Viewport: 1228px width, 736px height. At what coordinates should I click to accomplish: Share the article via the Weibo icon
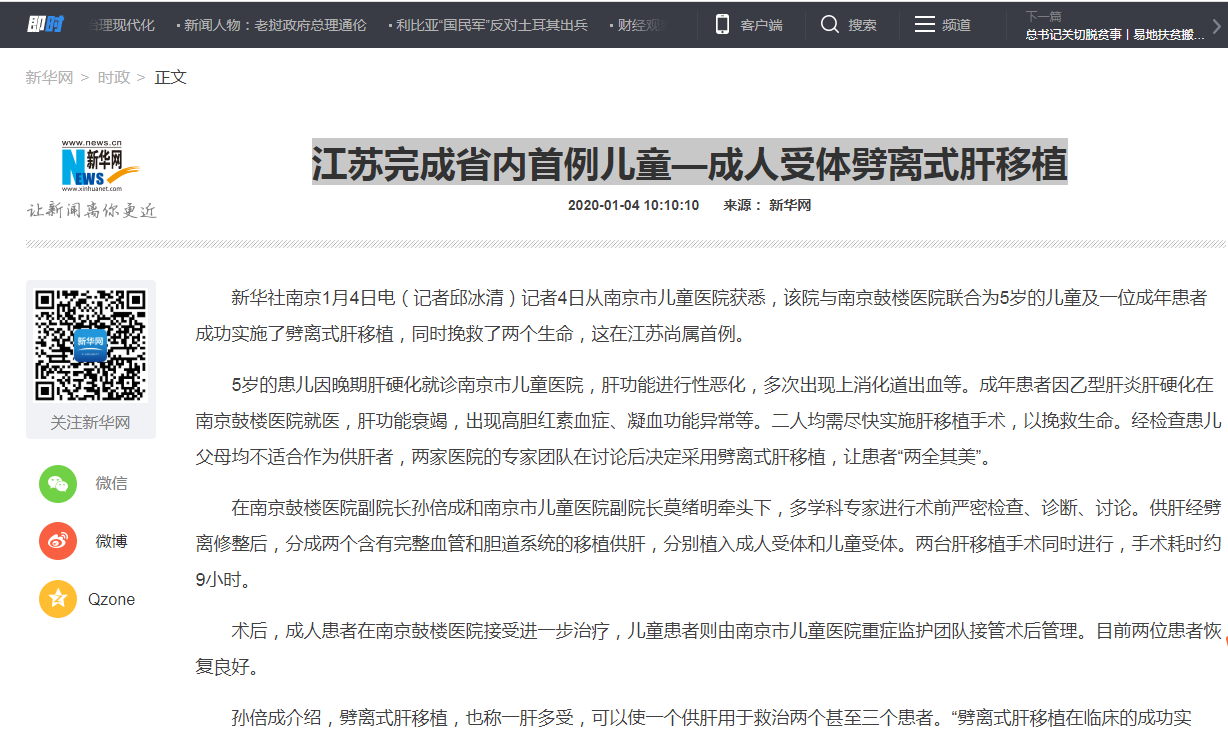(x=58, y=541)
